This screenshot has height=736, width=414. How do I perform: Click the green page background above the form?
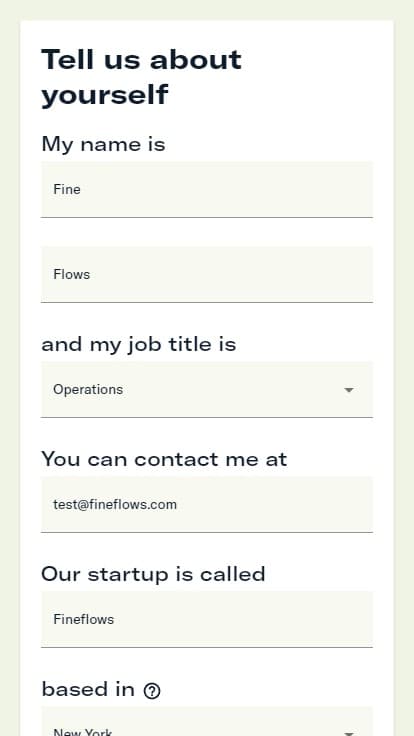click(207, 9)
